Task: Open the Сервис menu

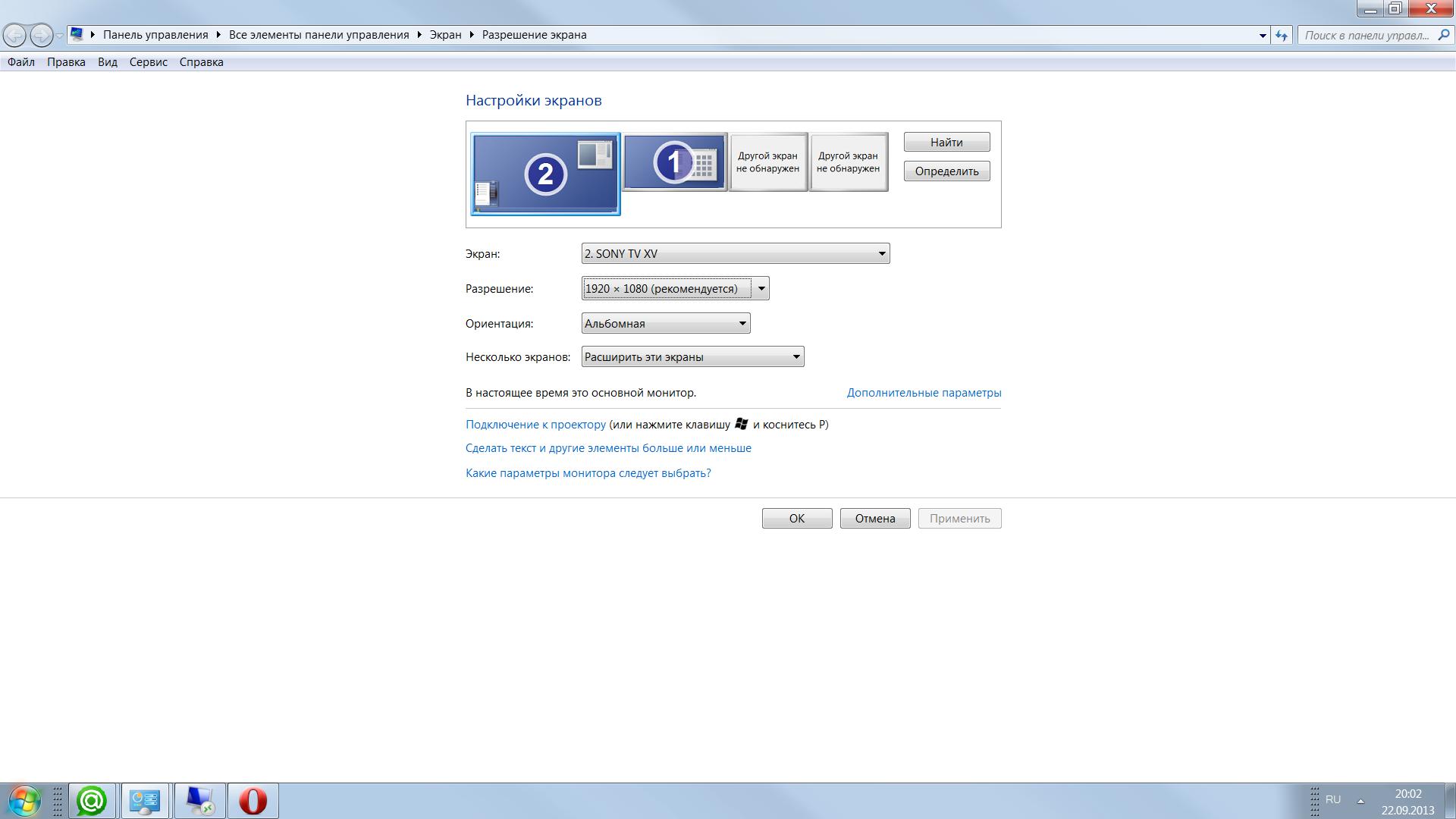Action: pyautogui.click(x=148, y=62)
